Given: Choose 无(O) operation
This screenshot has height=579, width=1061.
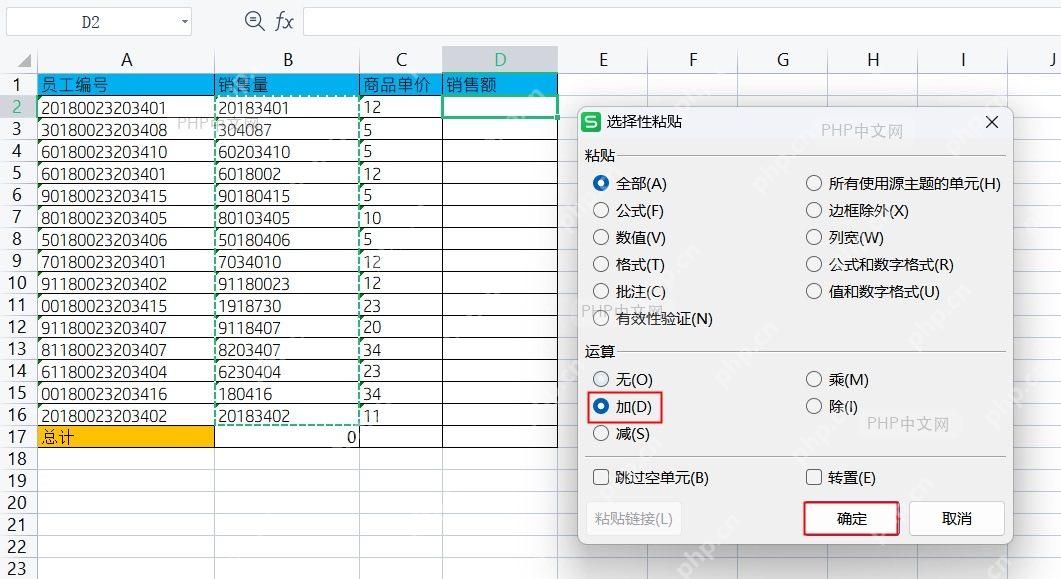Looking at the screenshot, I should [623, 379].
